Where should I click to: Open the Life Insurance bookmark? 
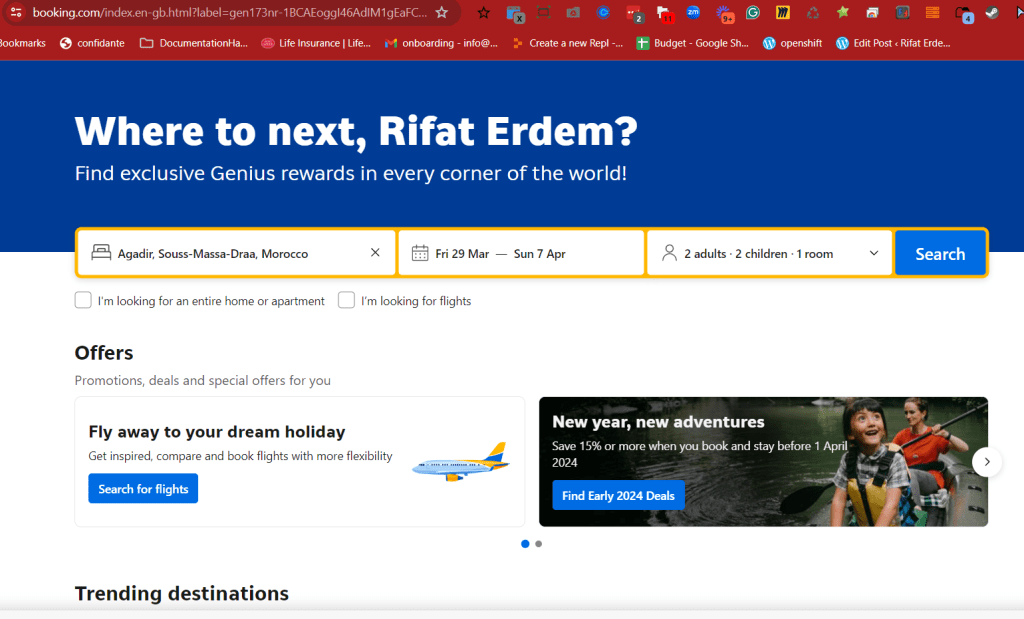[316, 43]
